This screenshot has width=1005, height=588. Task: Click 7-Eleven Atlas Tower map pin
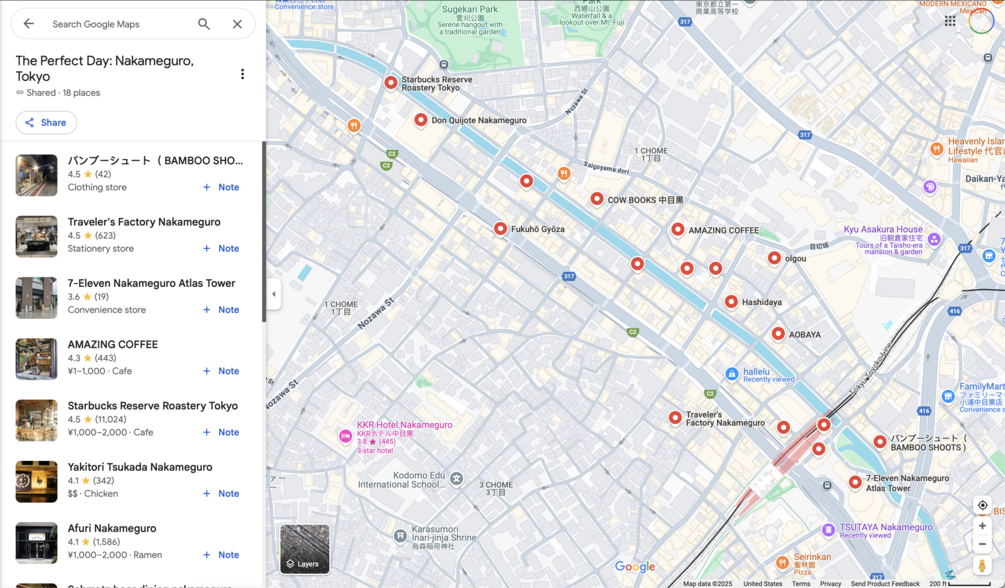pos(855,482)
